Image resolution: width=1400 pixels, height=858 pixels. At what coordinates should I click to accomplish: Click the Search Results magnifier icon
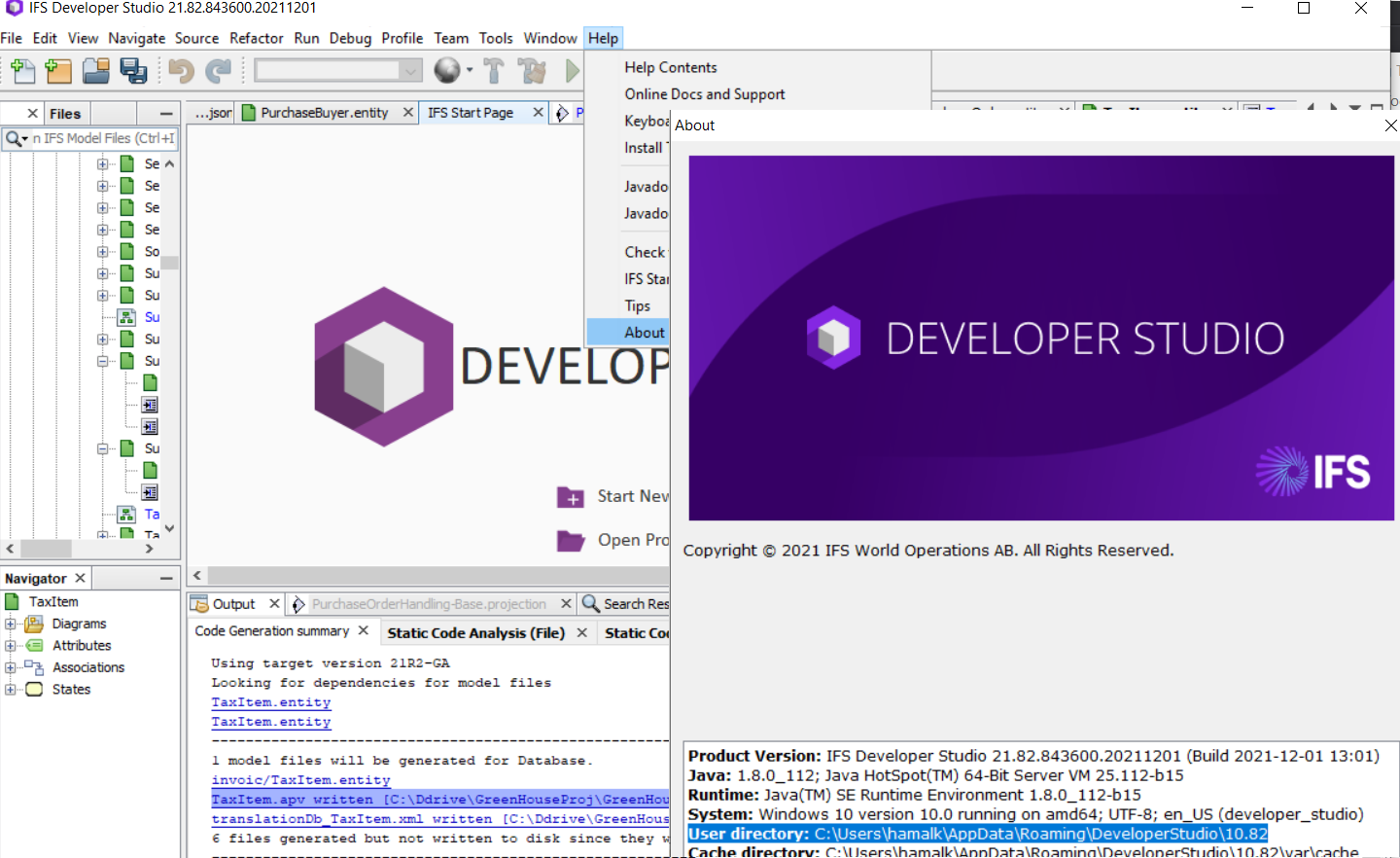coord(590,604)
